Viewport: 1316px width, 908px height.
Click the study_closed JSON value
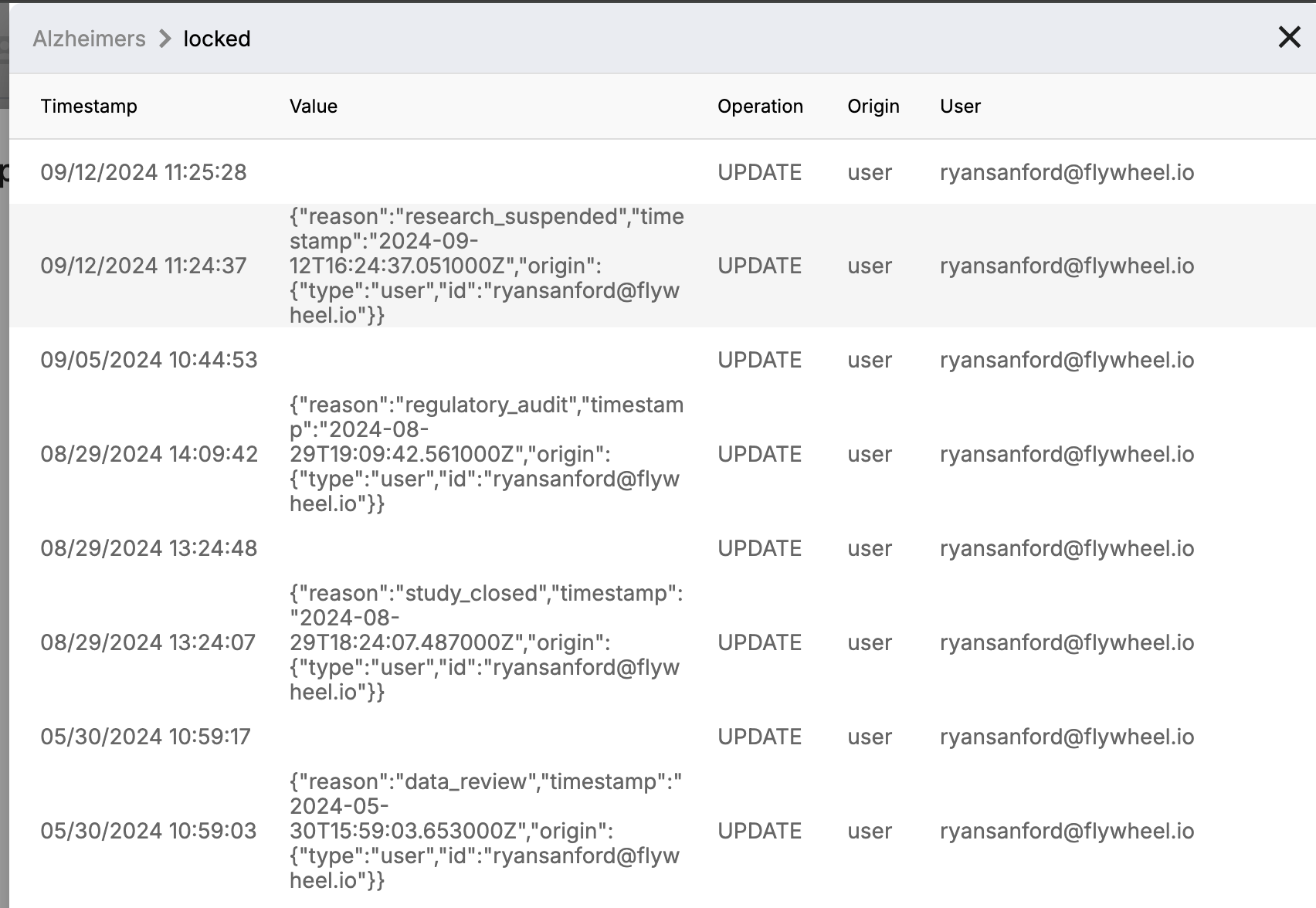click(x=487, y=642)
